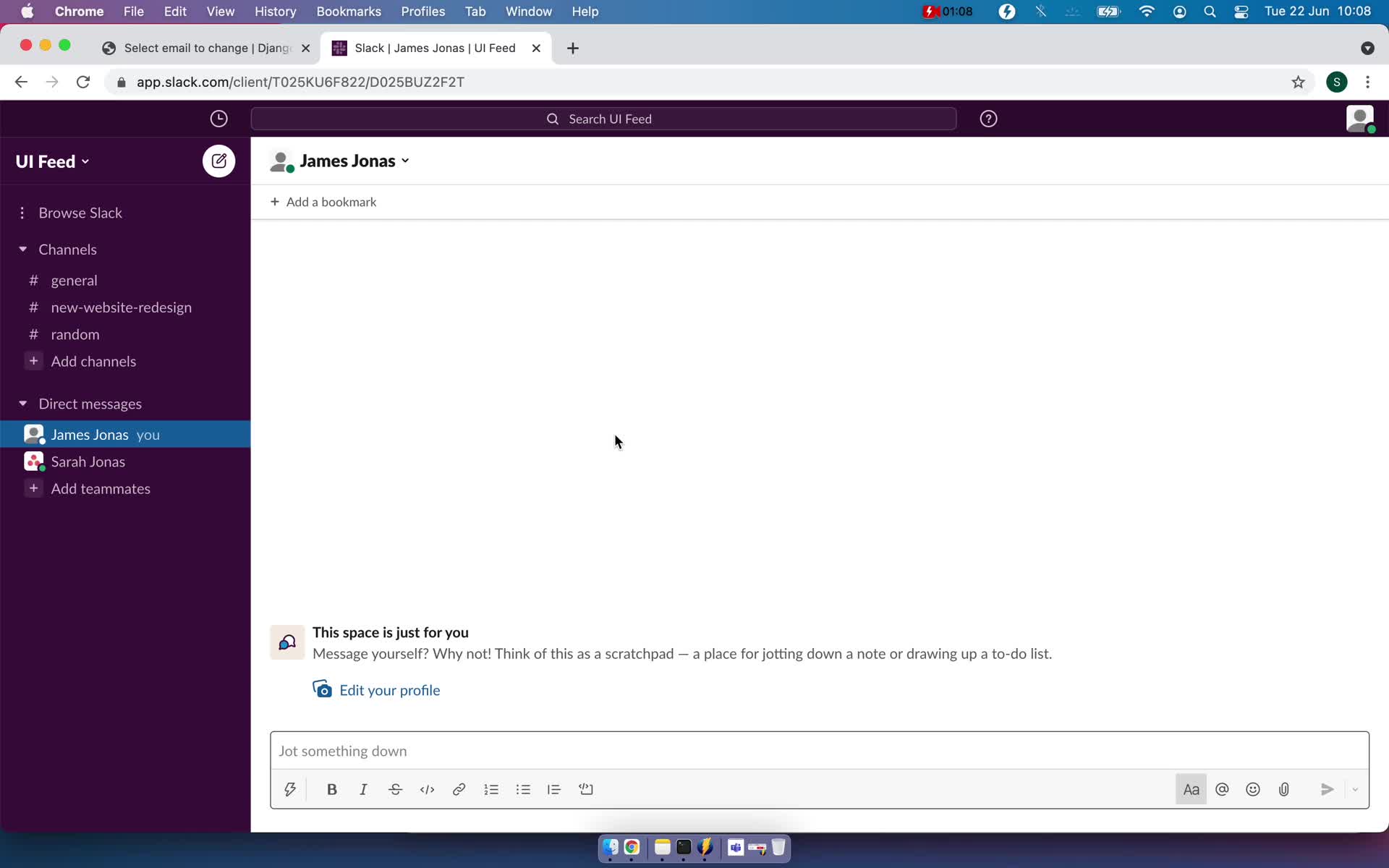Click Add a bookmark button
This screenshot has height=868, width=1389.
click(x=323, y=201)
